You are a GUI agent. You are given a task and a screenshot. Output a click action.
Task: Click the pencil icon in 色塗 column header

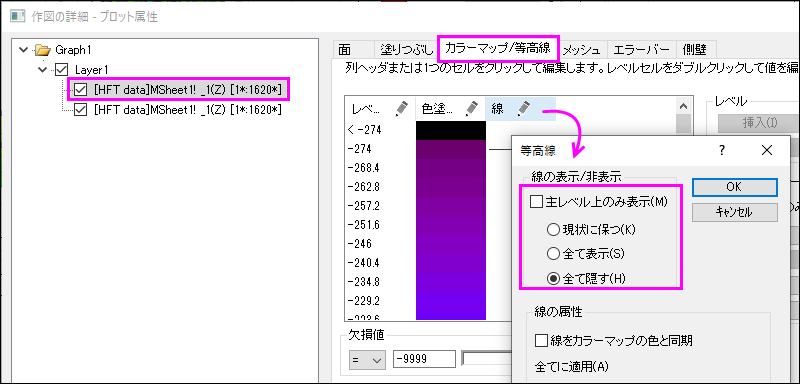click(x=471, y=108)
